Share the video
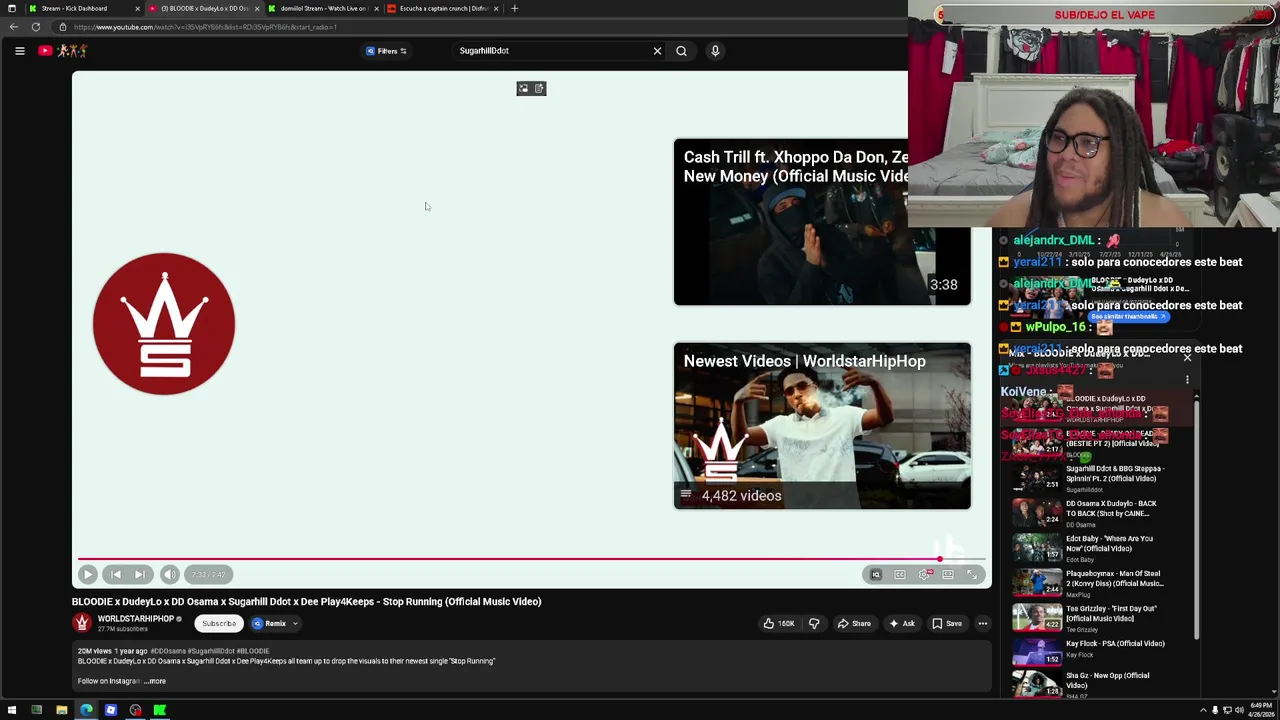This screenshot has width=1280, height=720. point(854,623)
